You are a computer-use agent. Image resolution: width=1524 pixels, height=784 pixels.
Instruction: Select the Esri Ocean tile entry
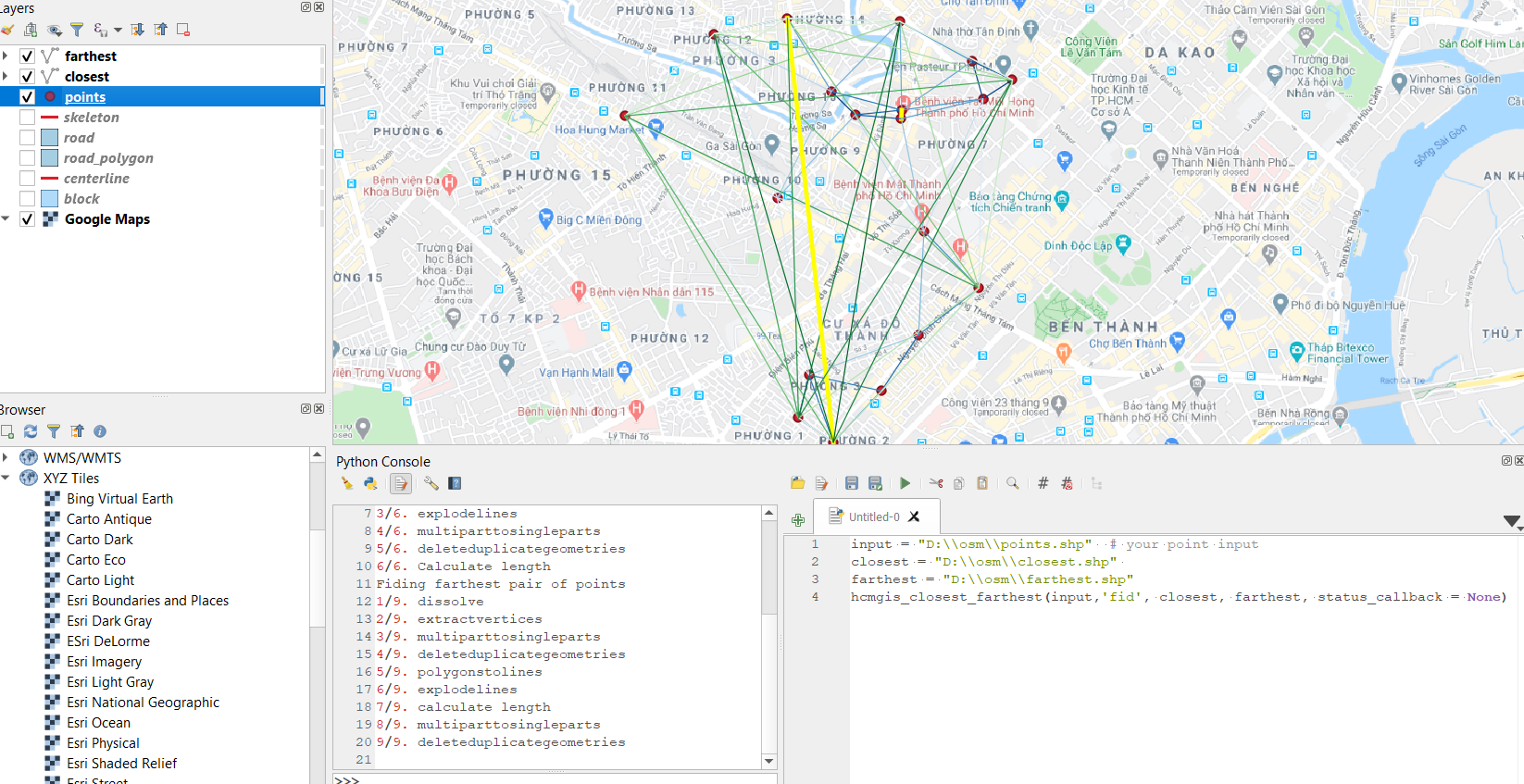pos(98,723)
